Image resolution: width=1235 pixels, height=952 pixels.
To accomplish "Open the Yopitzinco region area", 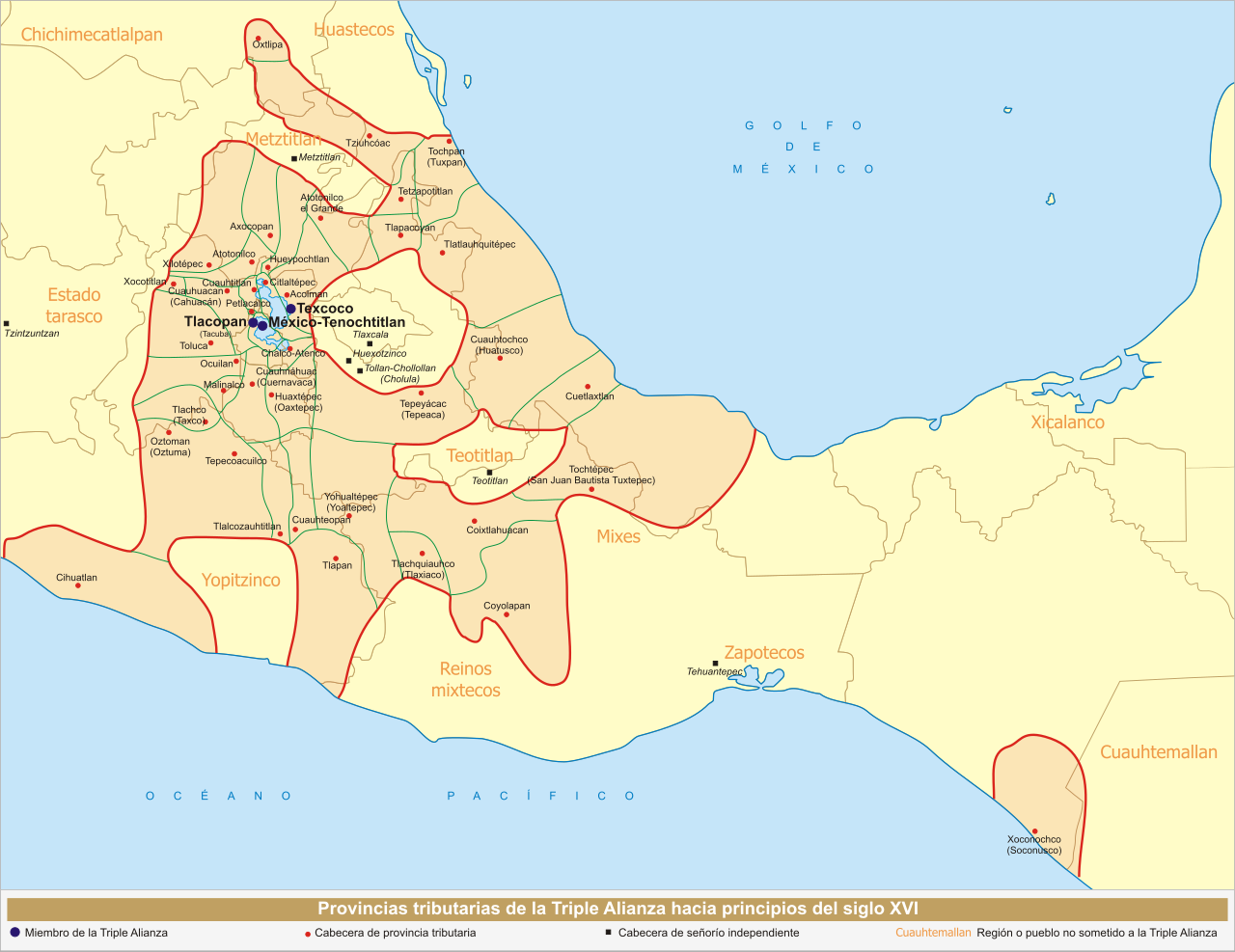I will (x=242, y=579).
